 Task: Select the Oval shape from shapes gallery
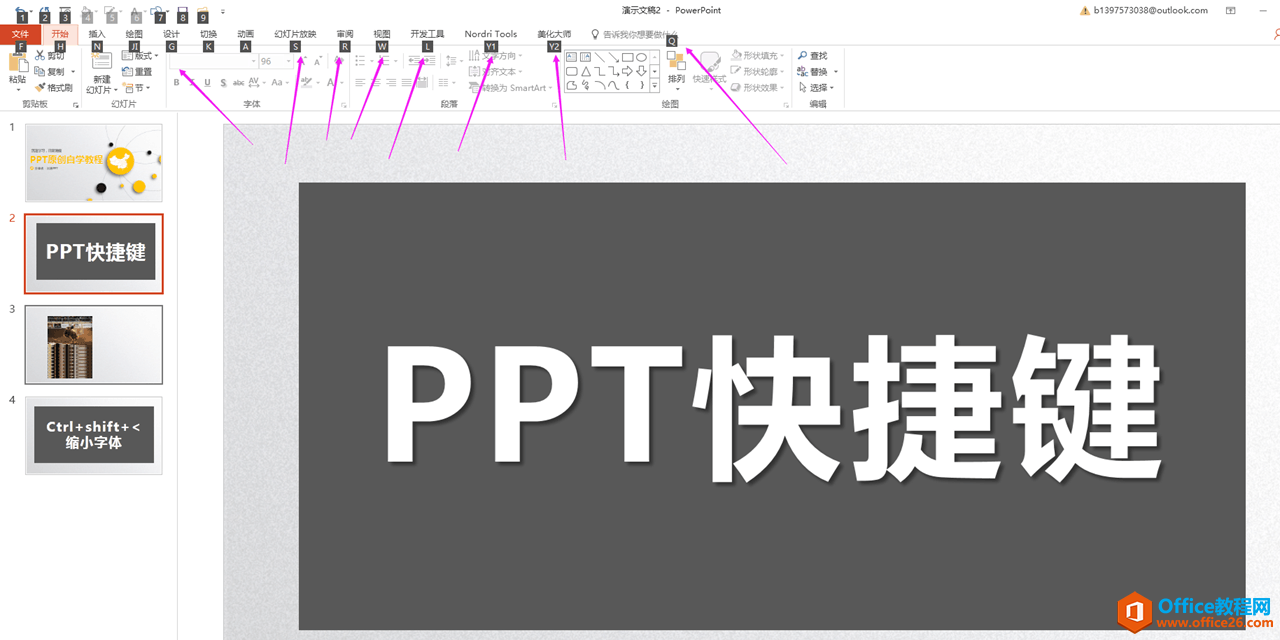pos(642,56)
